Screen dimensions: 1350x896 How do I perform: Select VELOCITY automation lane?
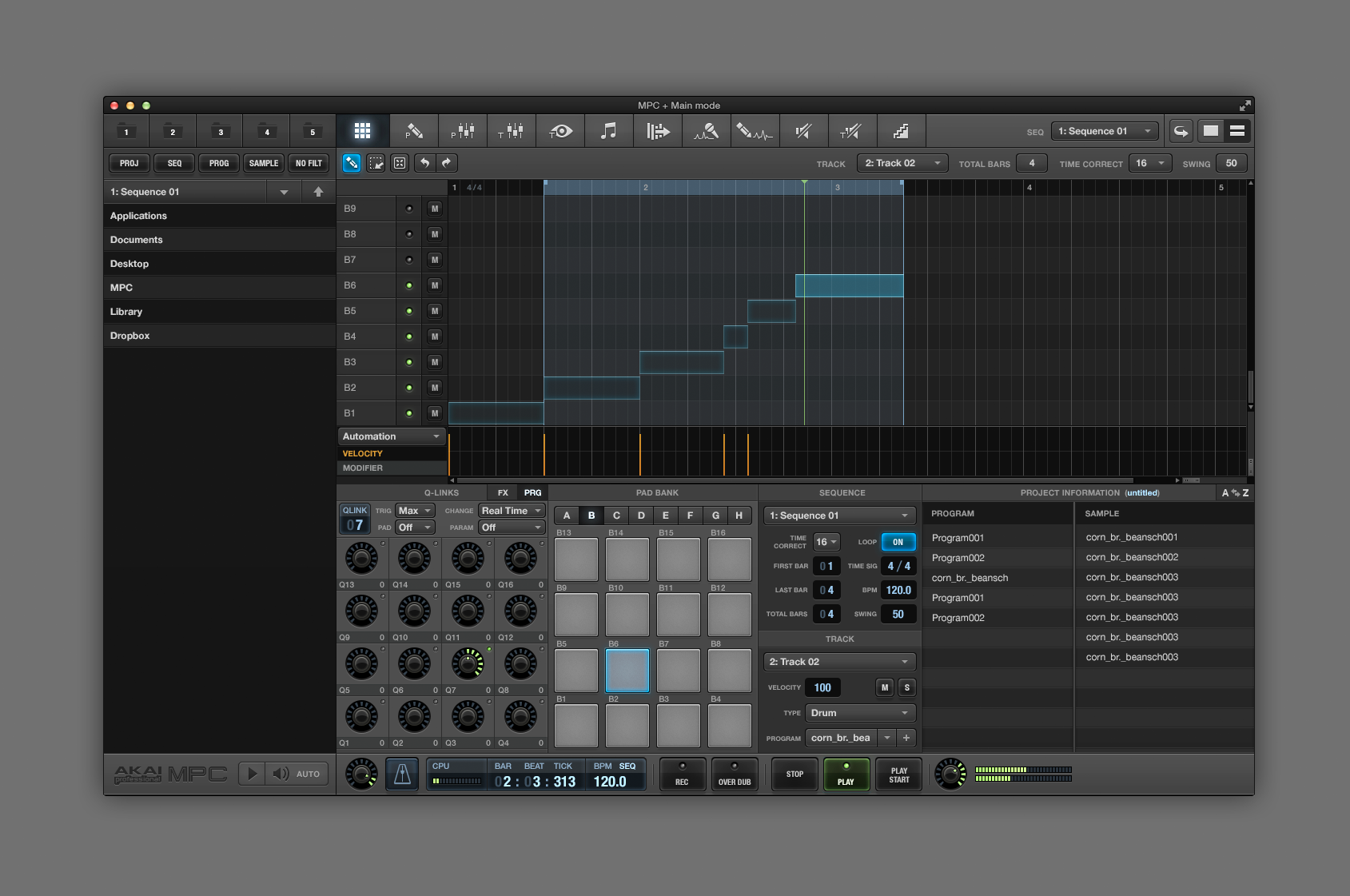pos(392,453)
